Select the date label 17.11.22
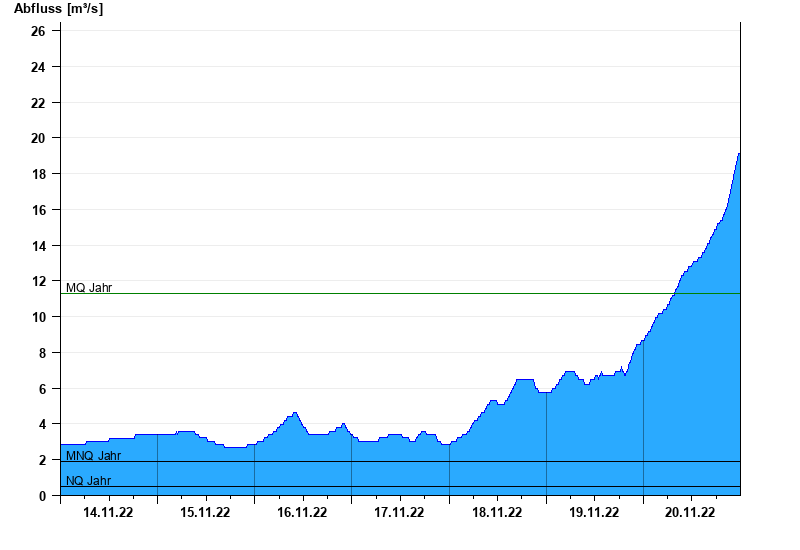 point(399,512)
